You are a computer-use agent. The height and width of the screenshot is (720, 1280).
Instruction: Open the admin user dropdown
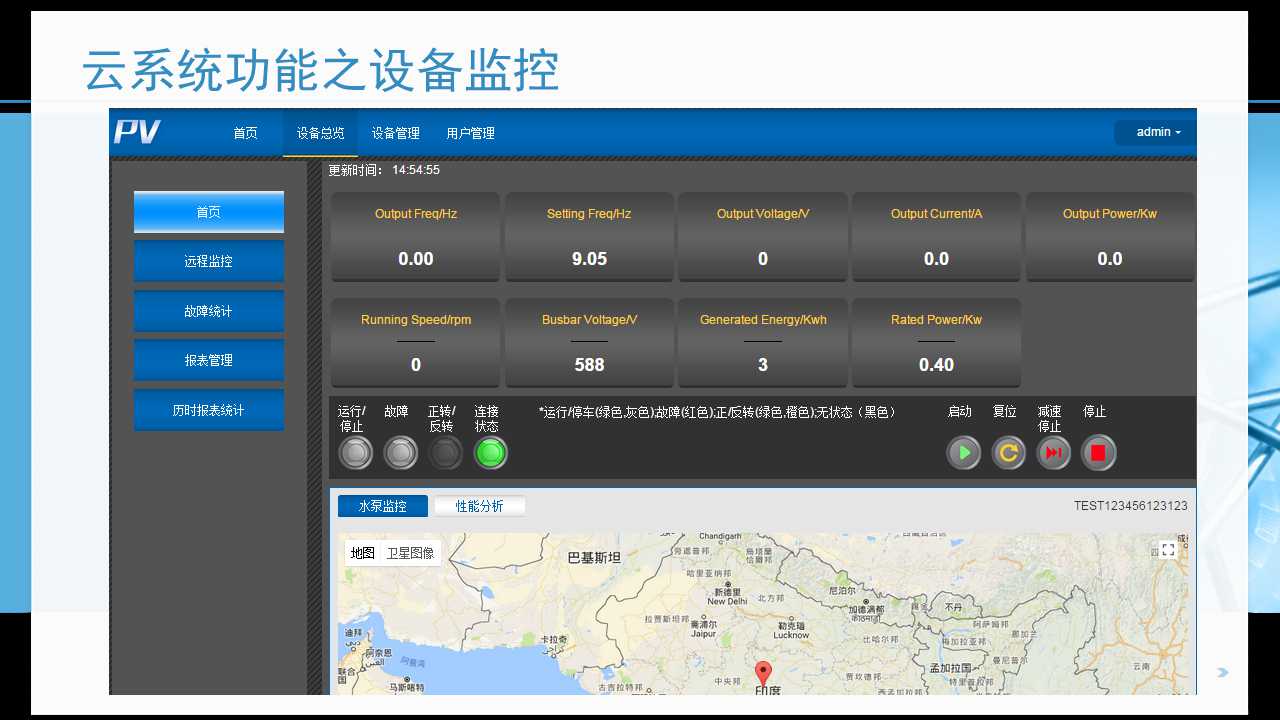click(x=1157, y=132)
